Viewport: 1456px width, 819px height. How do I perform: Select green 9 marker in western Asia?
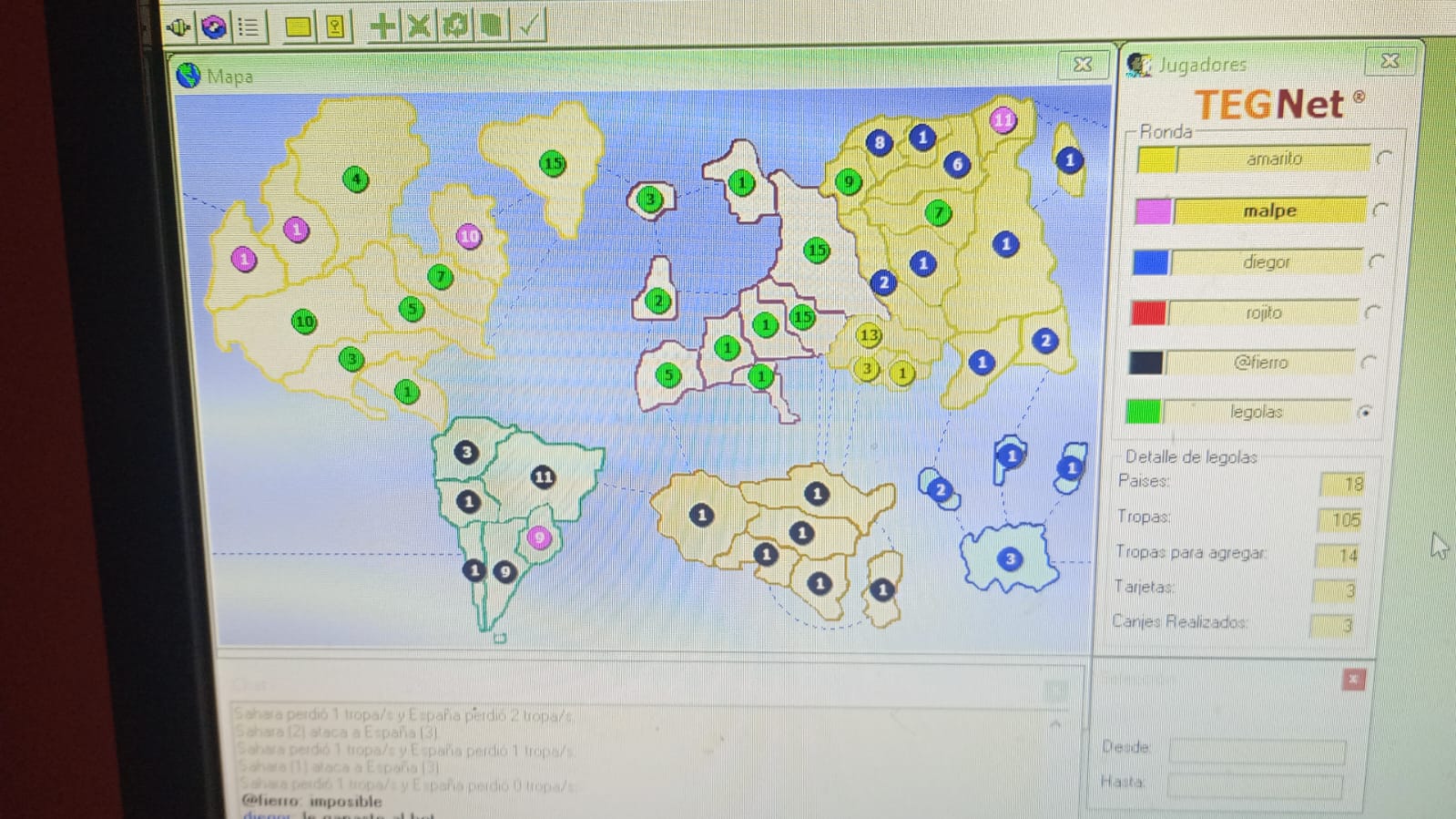click(x=849, y=181)
